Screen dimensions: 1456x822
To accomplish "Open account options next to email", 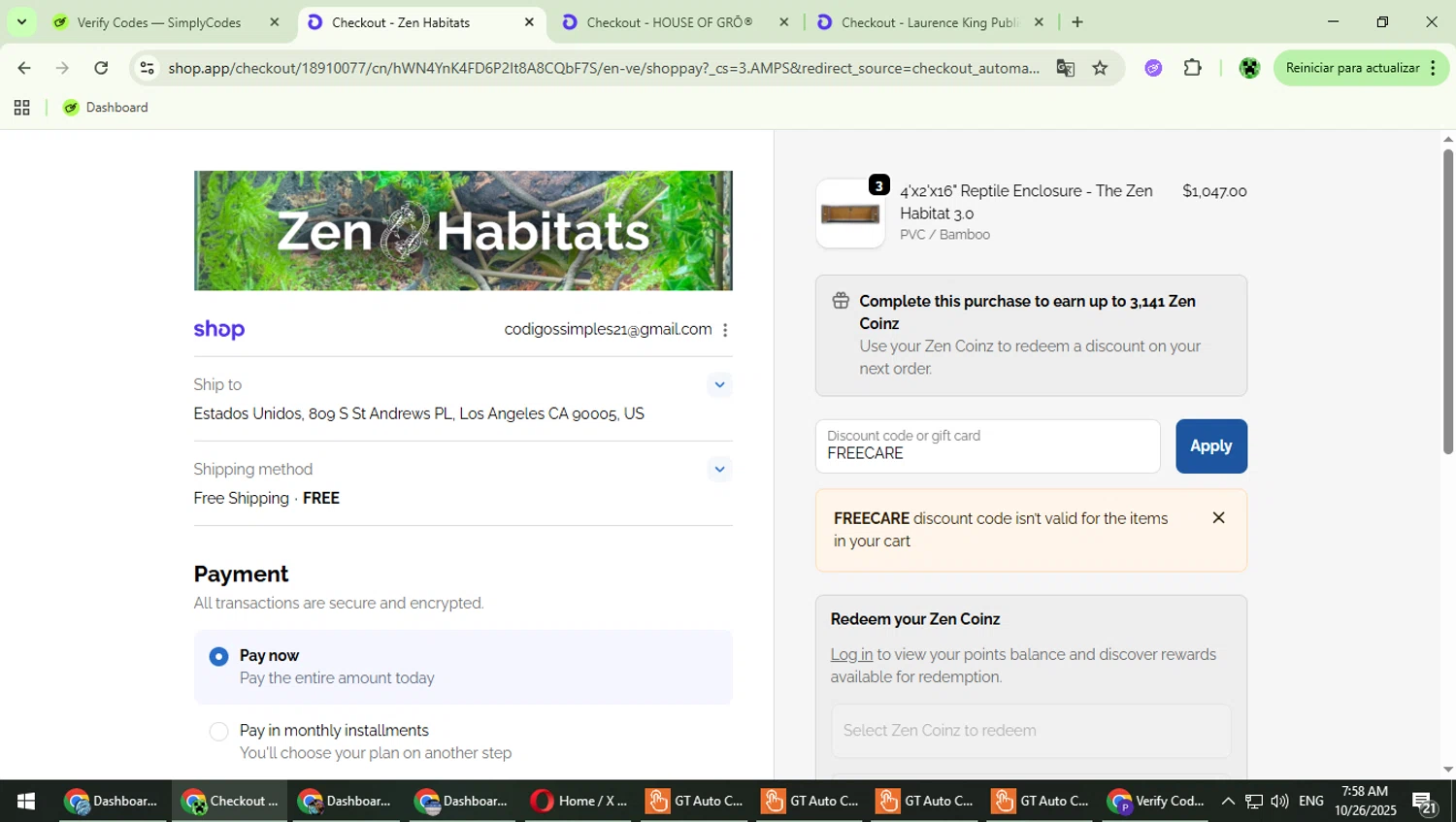I will [725, 330].
